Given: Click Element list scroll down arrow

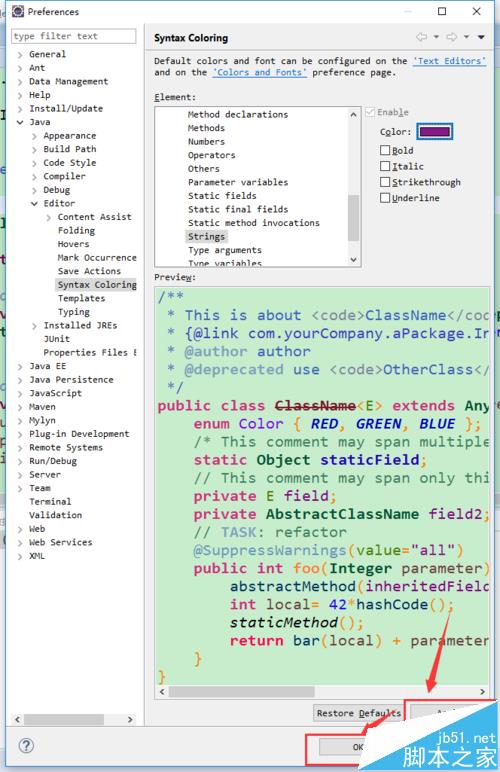Looking at the screenshot, I should [353, 259].
